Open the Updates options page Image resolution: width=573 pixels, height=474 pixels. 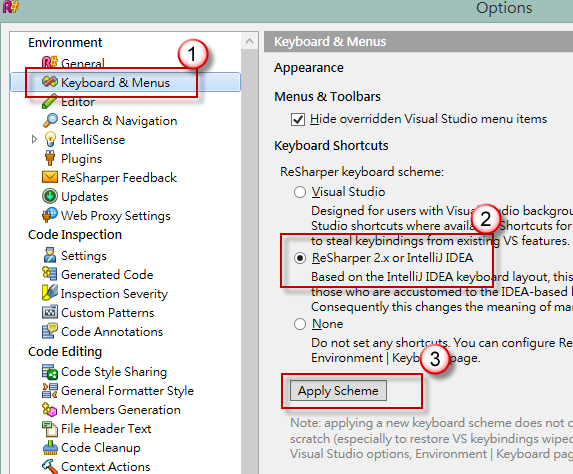tap(84, 197)
